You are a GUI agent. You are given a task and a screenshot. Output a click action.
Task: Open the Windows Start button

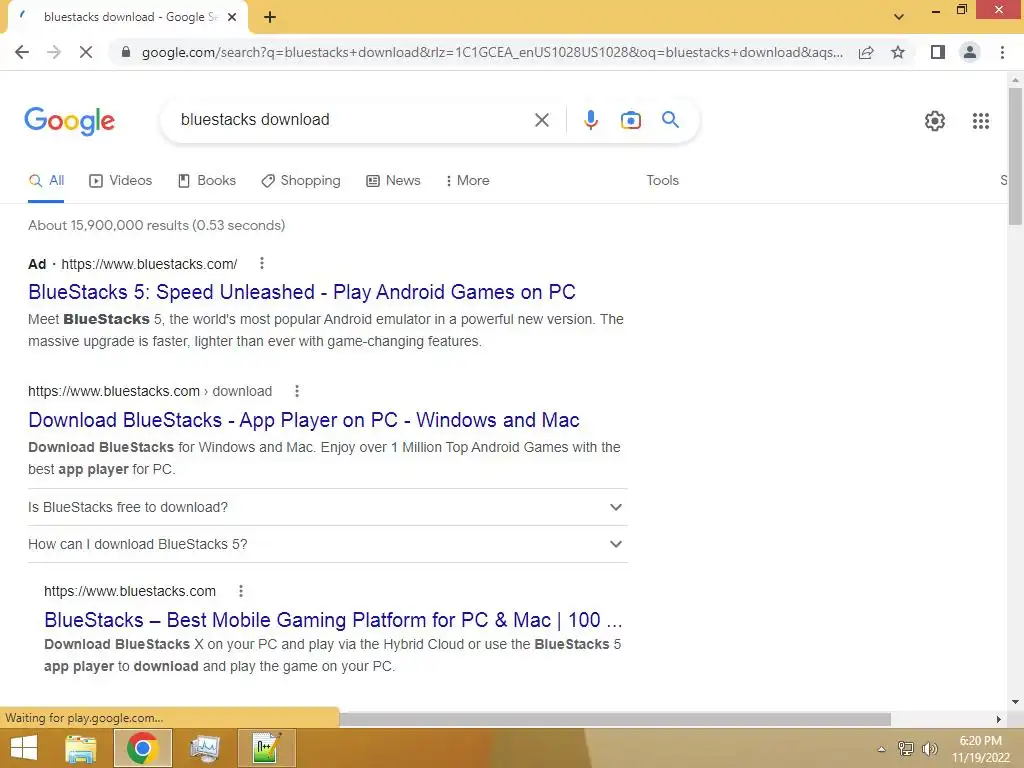24,748
